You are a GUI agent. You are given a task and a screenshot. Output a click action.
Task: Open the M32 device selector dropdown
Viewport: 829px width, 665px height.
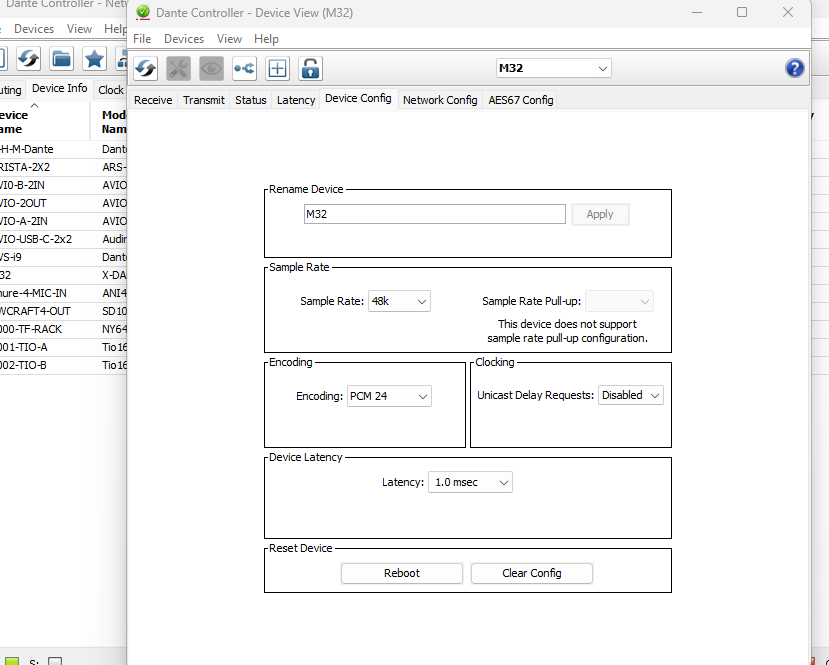(x=554, y=68)
